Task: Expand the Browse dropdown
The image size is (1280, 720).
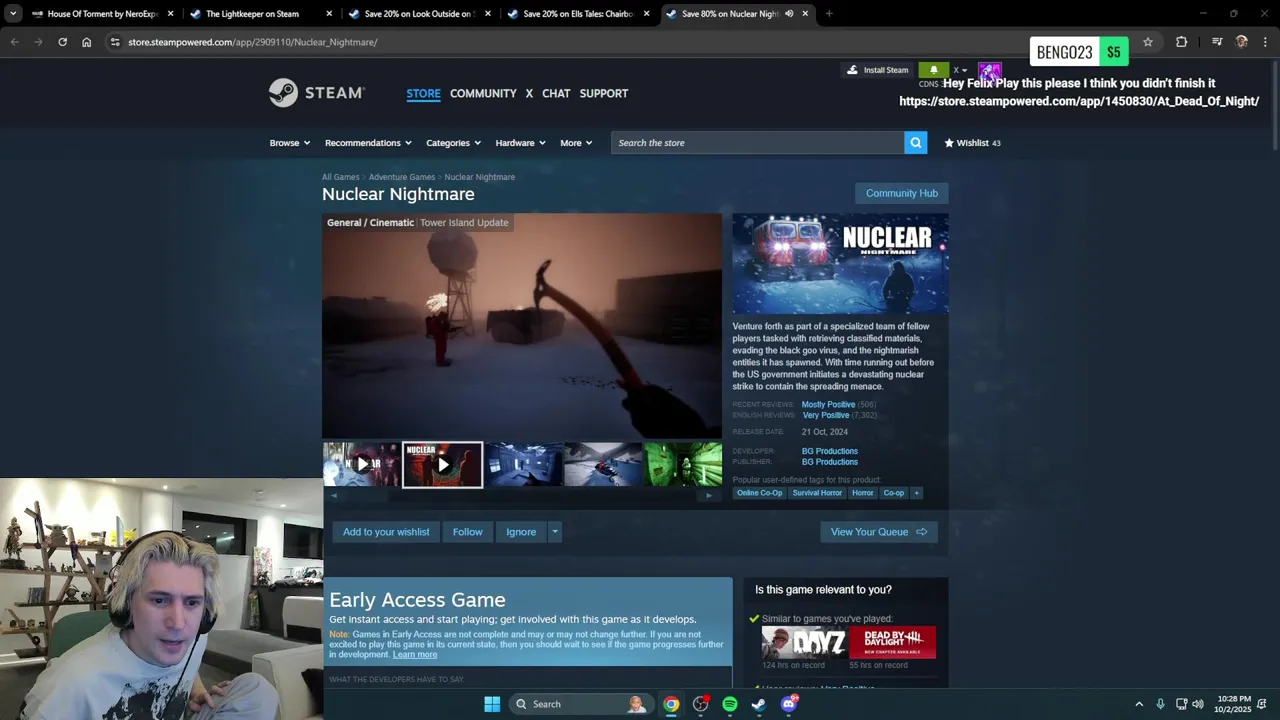Action: tap(290, 143)
